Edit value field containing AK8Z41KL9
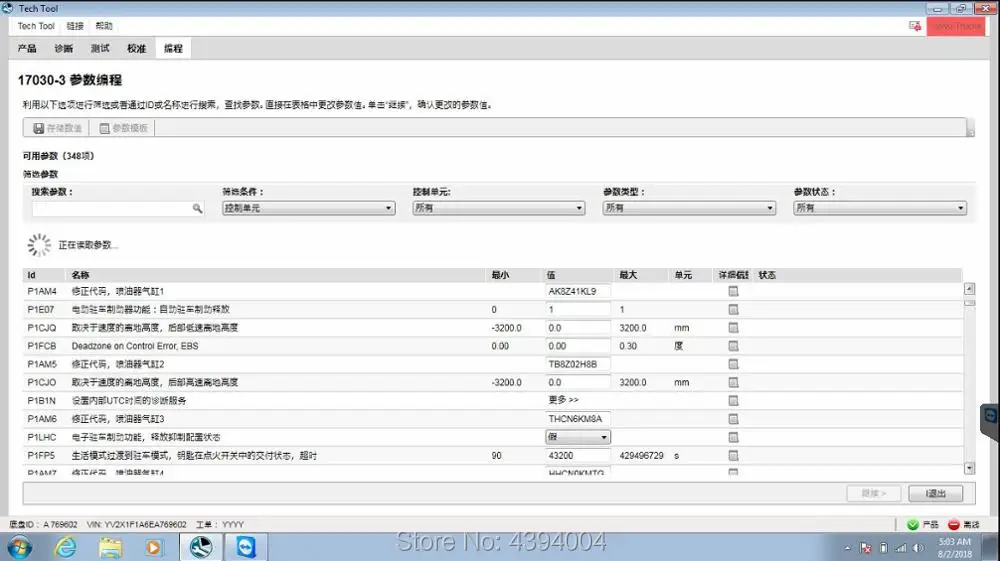The width and height of the screenshot is (1000, 561). pos(578,291)
